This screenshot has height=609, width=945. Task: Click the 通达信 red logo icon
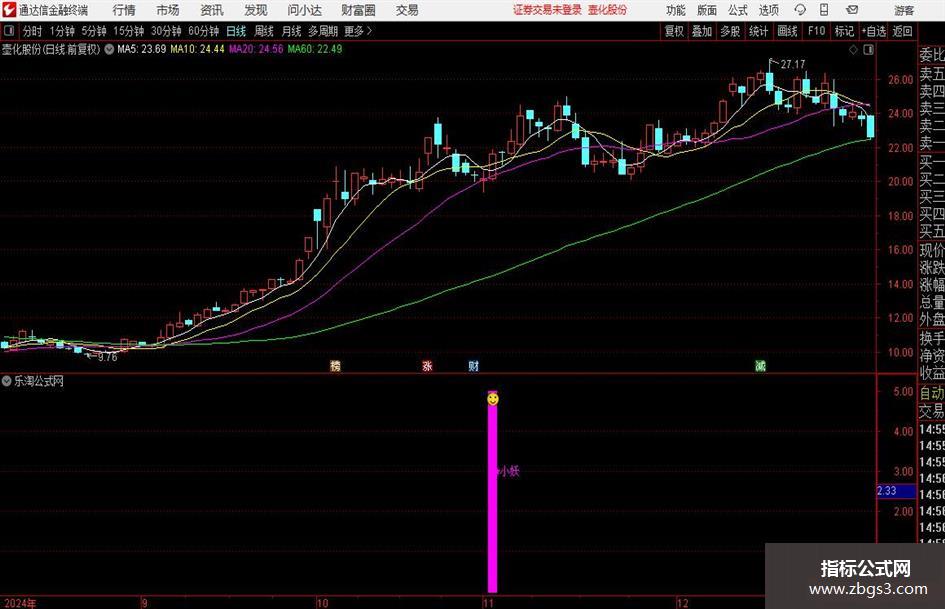(8, 10)
